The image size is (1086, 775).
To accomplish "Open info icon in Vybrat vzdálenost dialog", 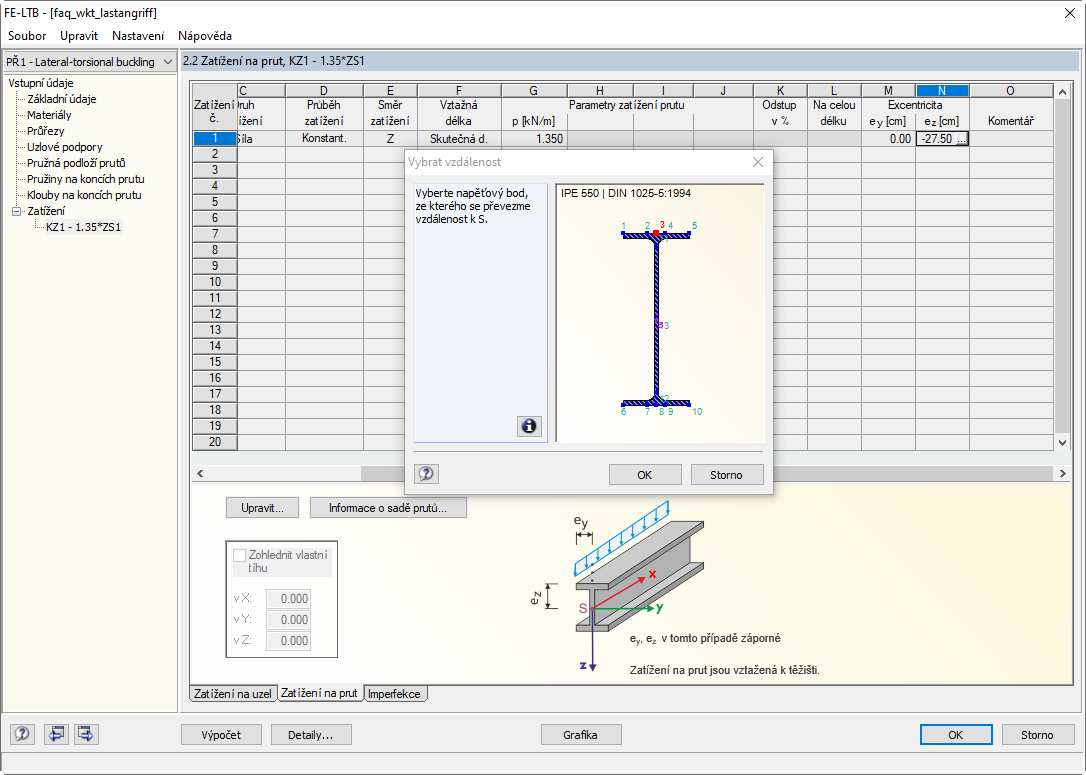I will pyautogui.click(x=529, y=426).
